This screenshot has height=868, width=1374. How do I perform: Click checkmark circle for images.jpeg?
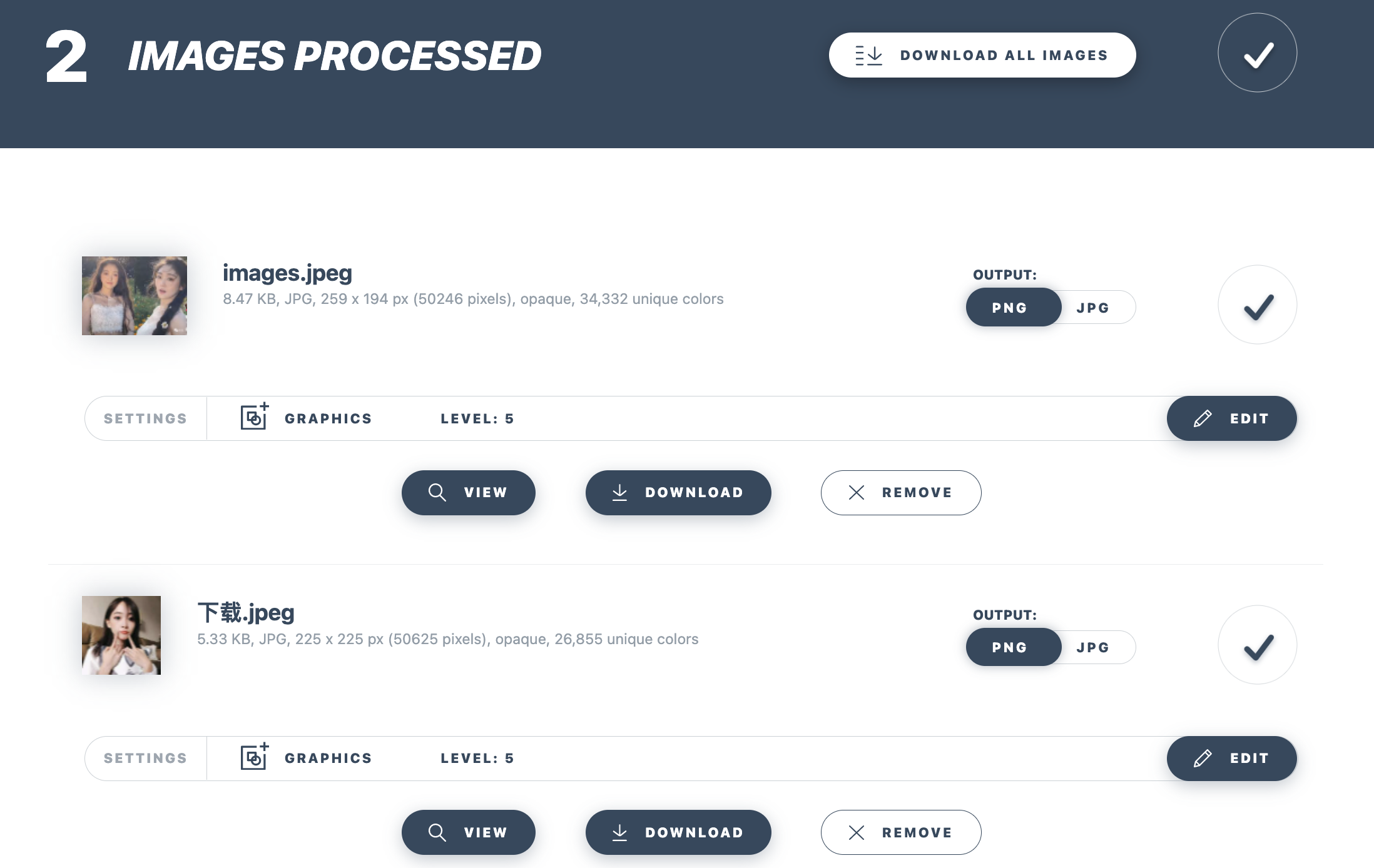[1257, 305]
